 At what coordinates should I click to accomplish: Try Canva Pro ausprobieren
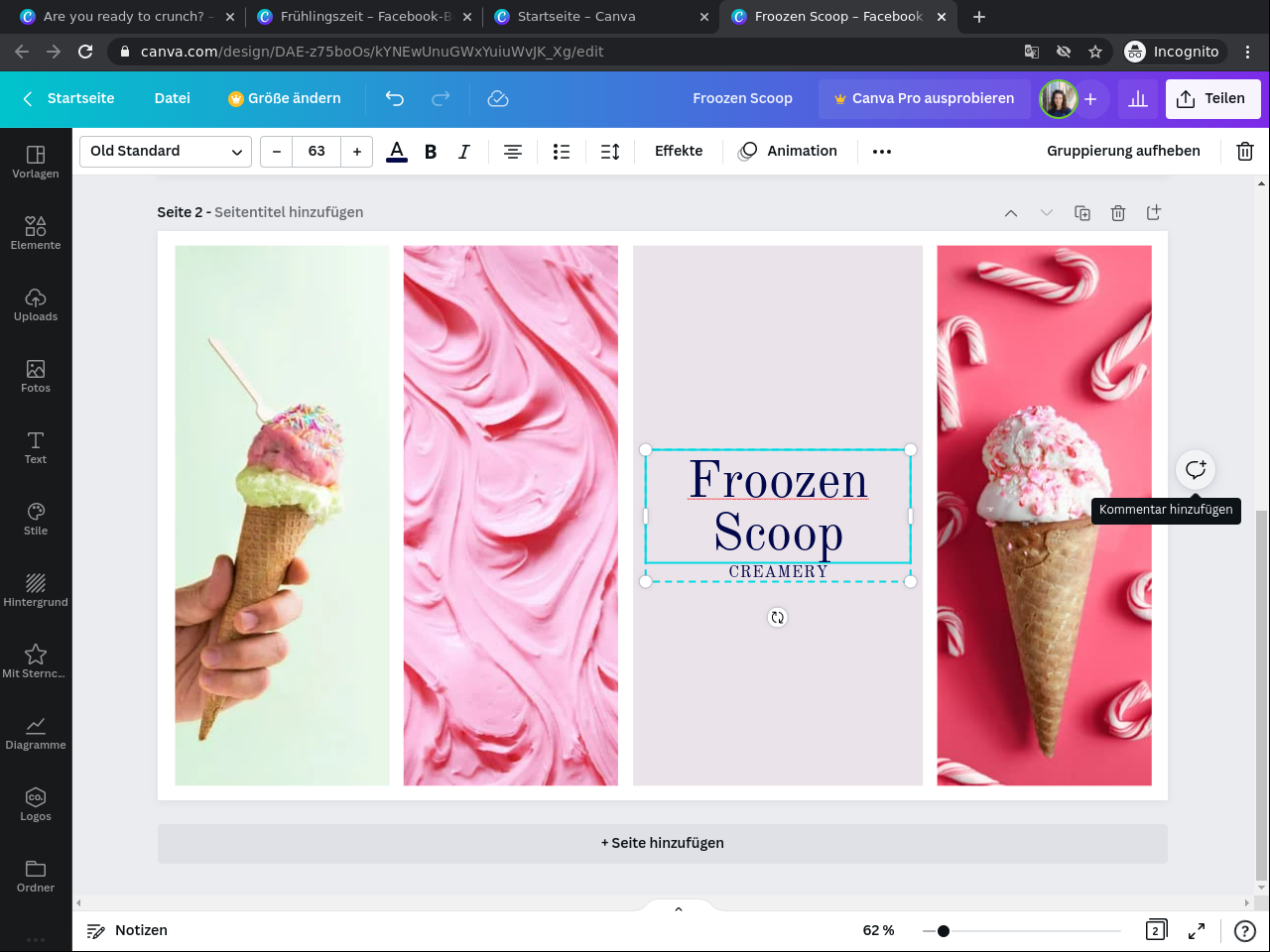click(923, 98)
